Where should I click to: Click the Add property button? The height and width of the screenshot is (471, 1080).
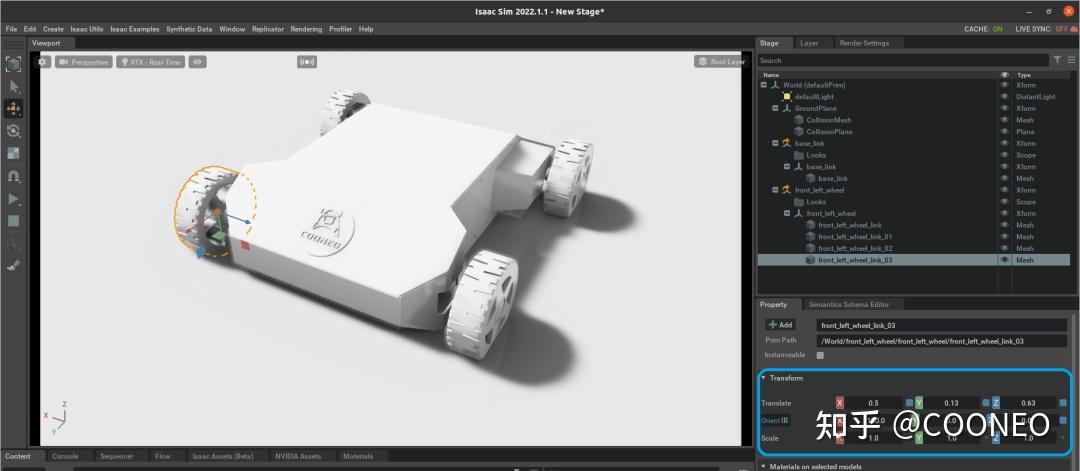780,325
